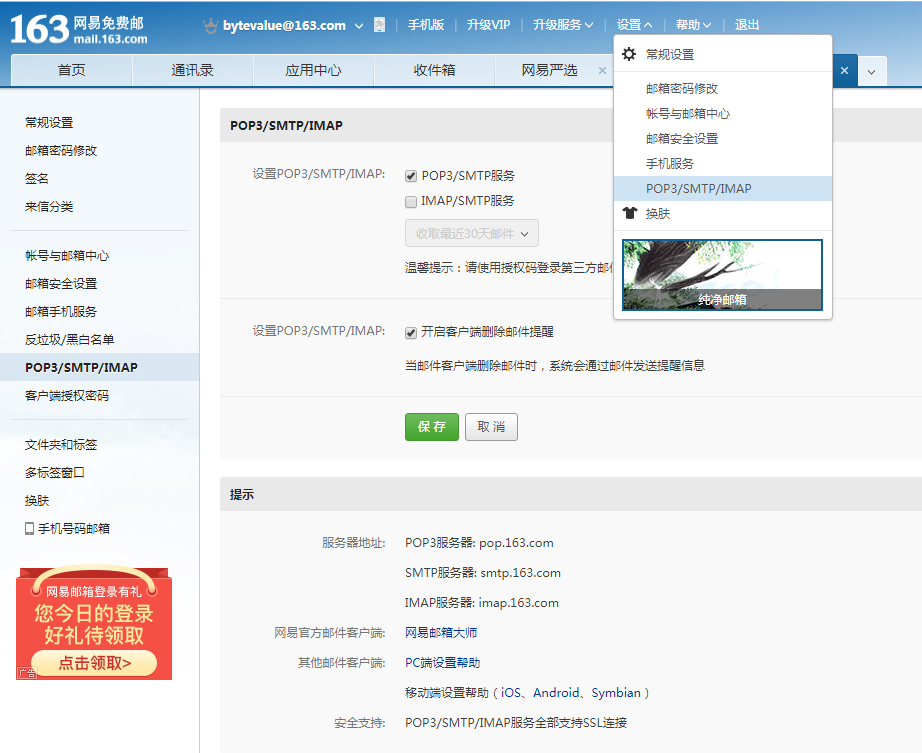922x753 pixels.
Task: Click the T-shirt 换肤 icon in the menu
Action: click(629, 213)
